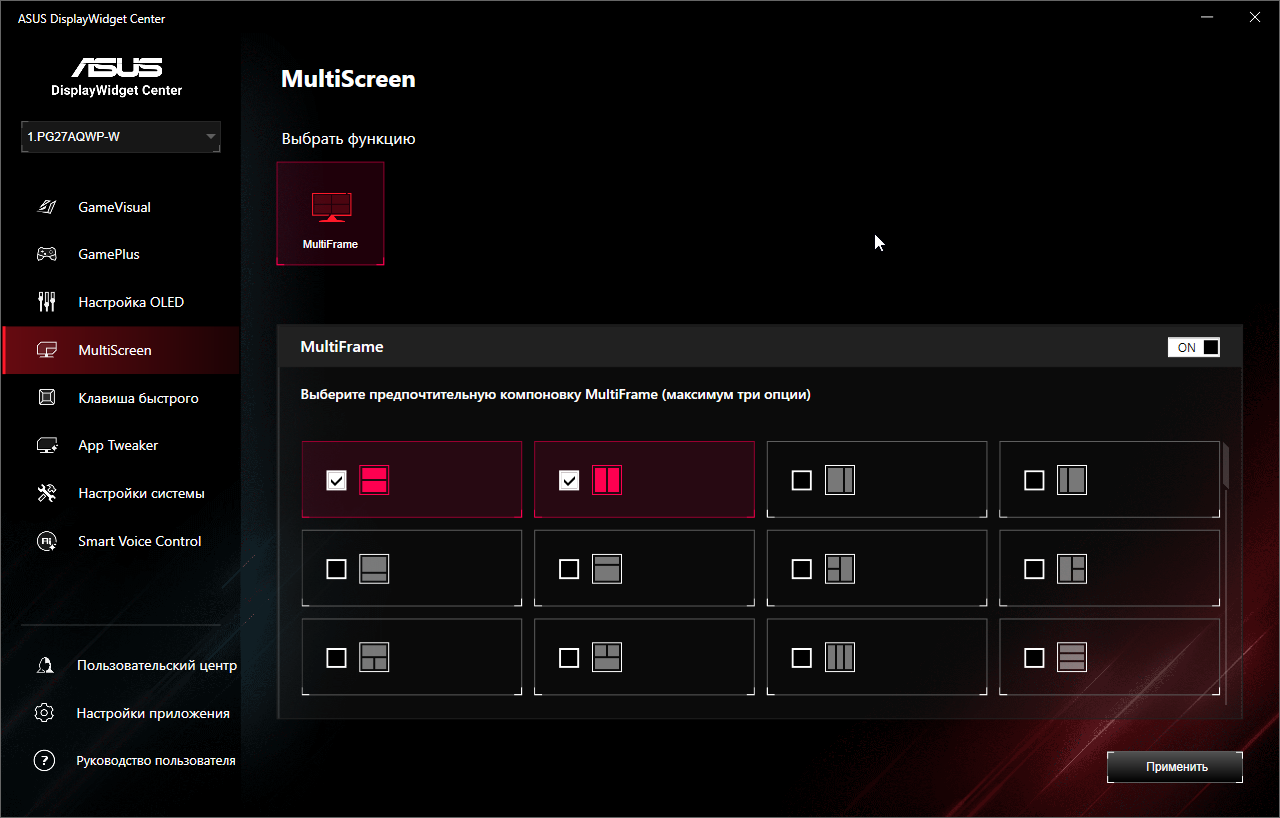Image resolution: width=1280 pixels, height=818 pixels.
Task: Click the wide-left, narrow-right column layout icon
Action: [840, 480]
